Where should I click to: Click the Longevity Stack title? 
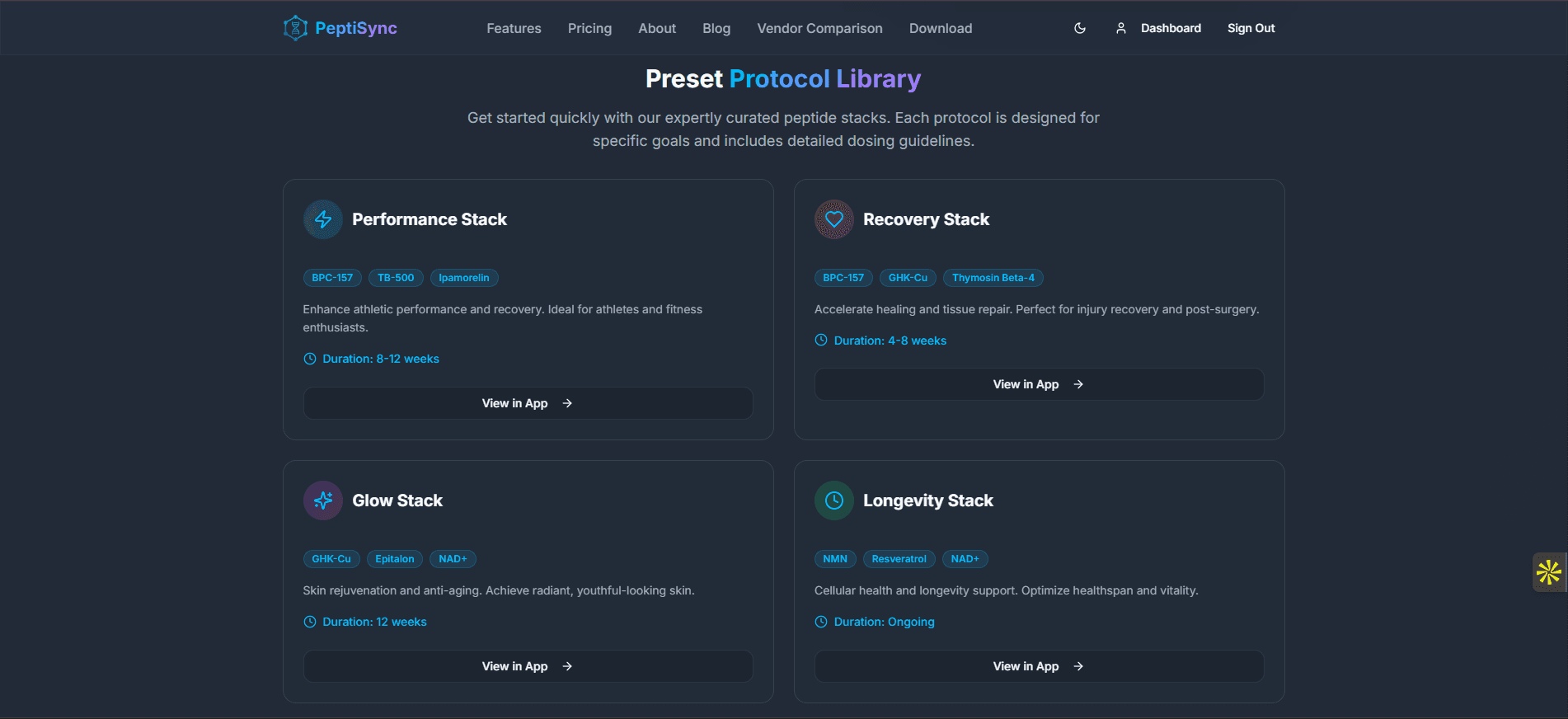click(x=928, y=500)
